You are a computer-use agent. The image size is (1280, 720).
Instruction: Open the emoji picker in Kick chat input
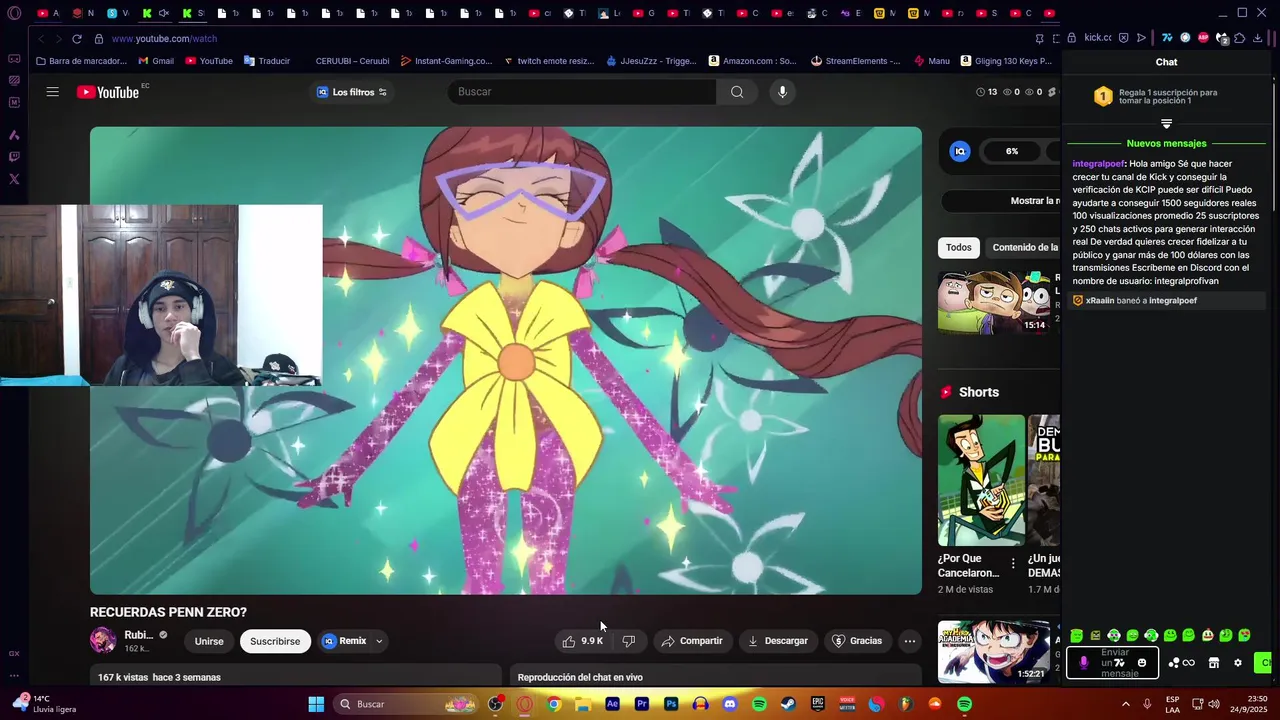click(x=1142, y=662)
